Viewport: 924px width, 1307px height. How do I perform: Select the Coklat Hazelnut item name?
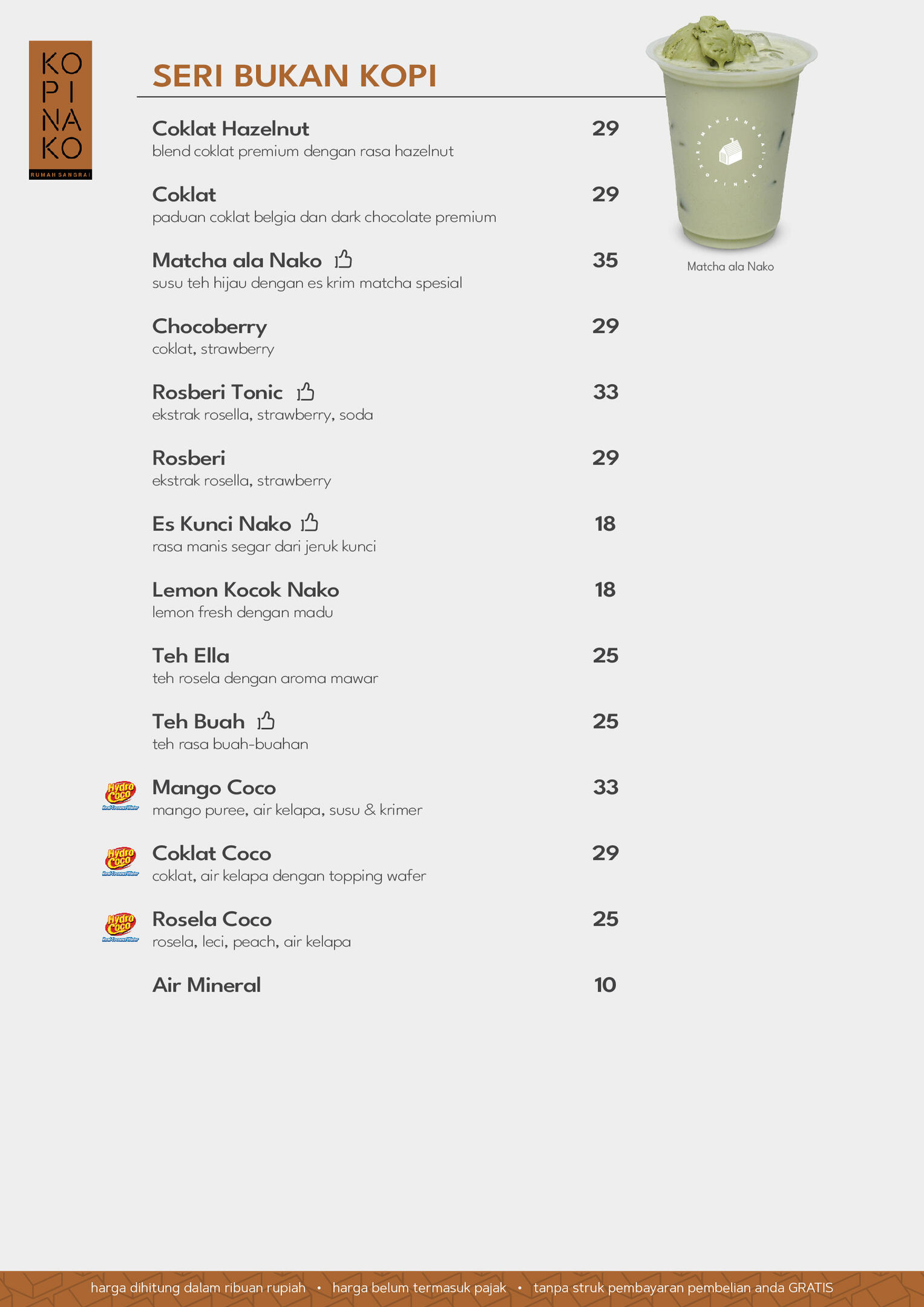(x=231, y=129)
